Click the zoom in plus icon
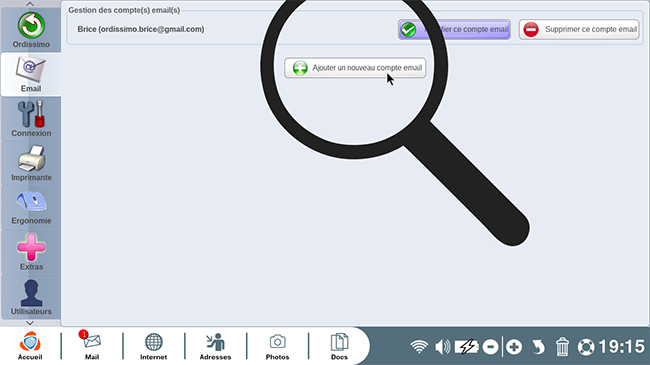 pos(514,347)
